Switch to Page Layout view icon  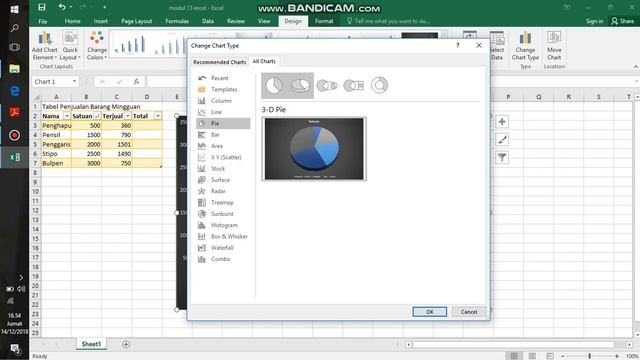(532, 356)
